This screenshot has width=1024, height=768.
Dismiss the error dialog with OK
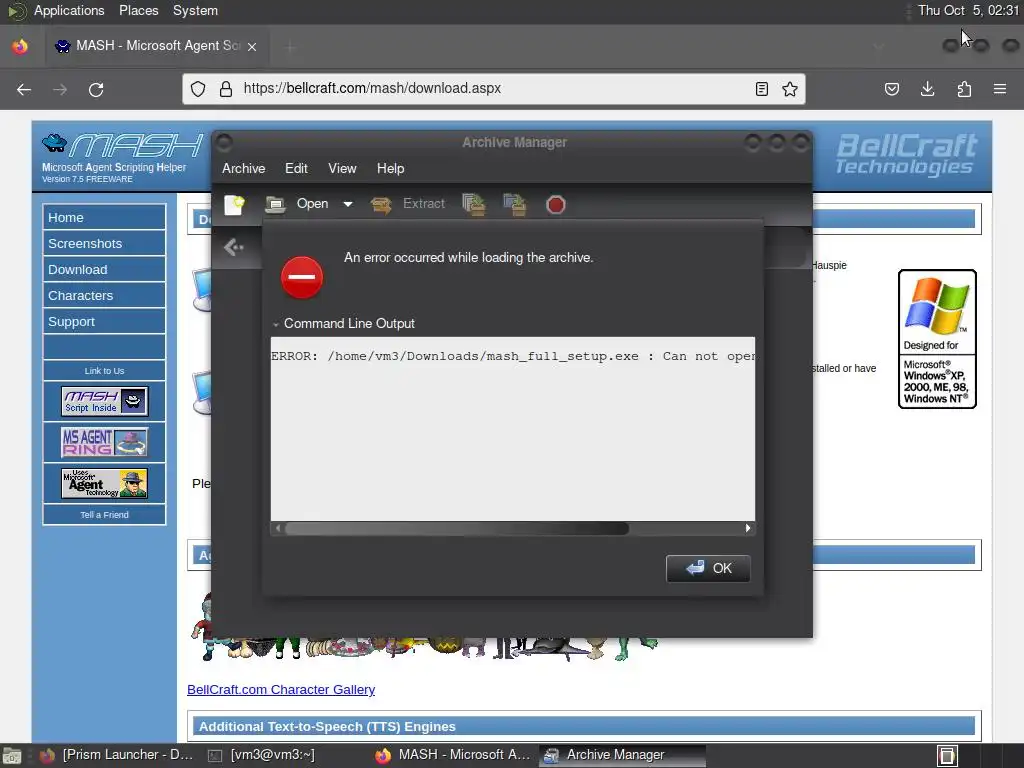coord(708,568)
